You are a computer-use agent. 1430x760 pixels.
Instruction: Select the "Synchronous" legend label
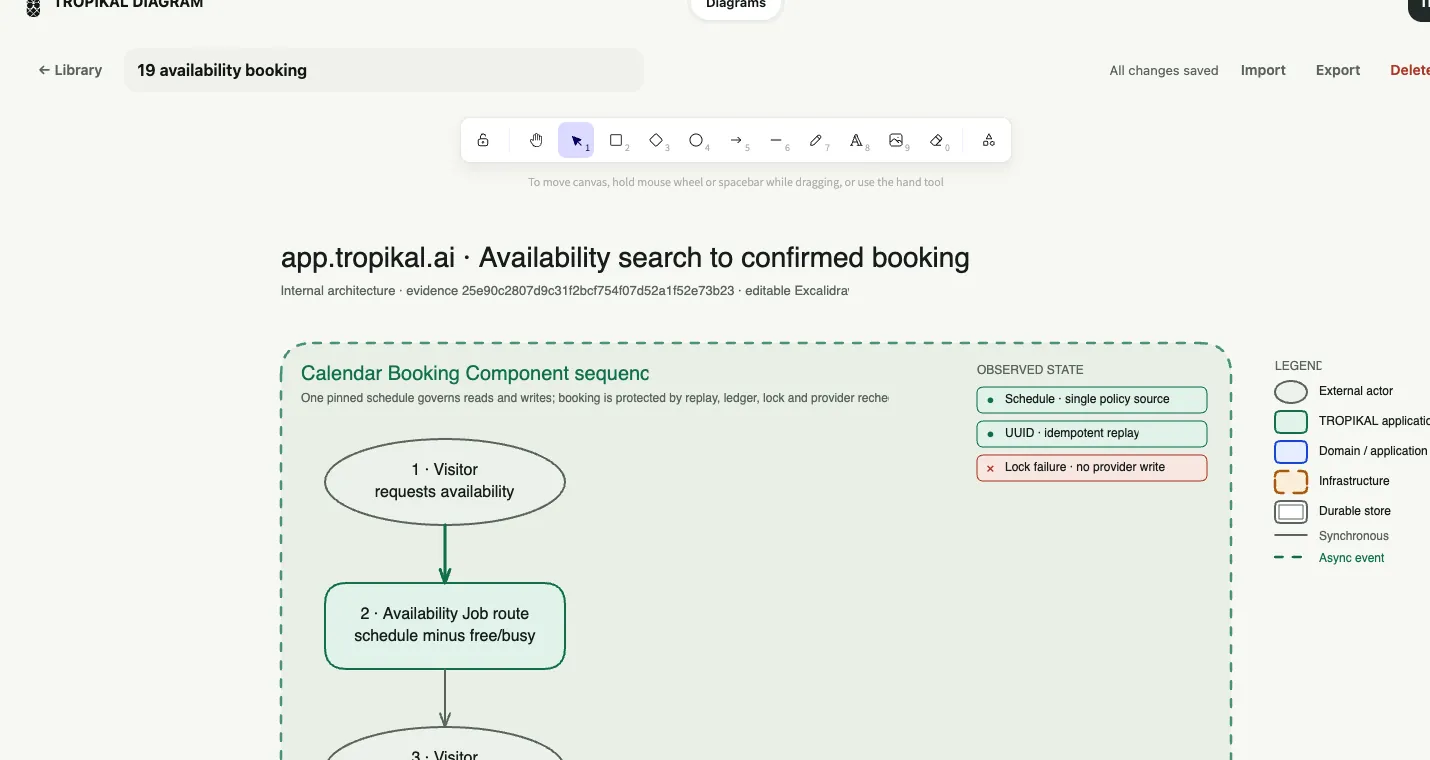click(x=1354, y=536)
